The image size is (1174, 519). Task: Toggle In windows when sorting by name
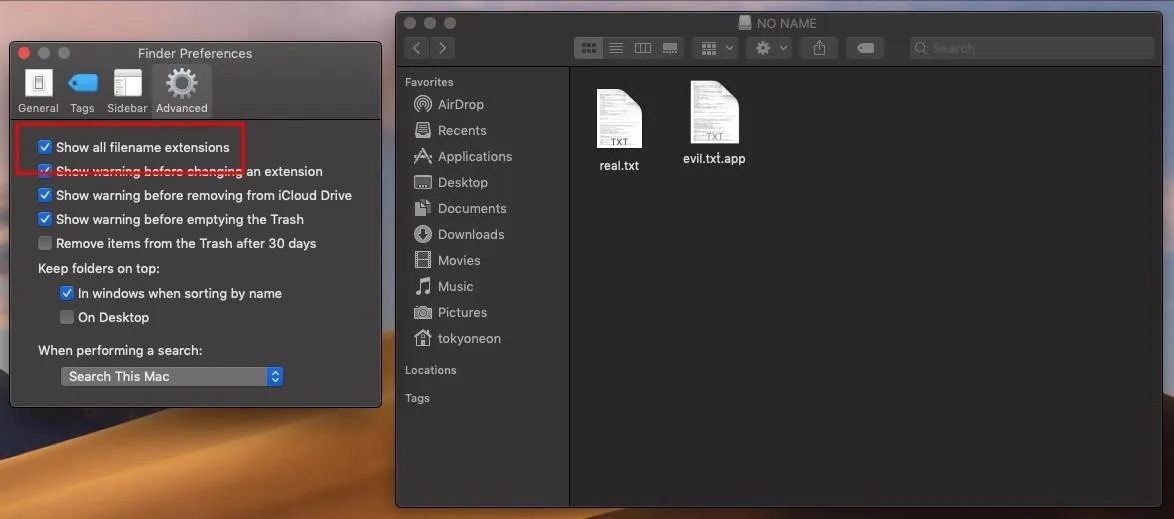67,294
